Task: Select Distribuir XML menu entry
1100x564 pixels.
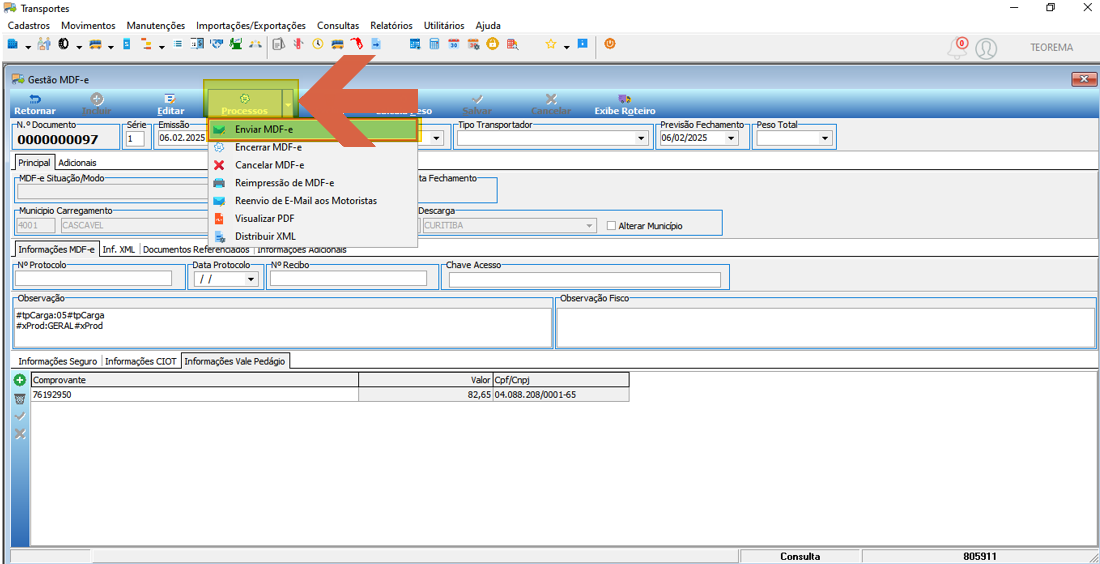Action: (314, 236)
